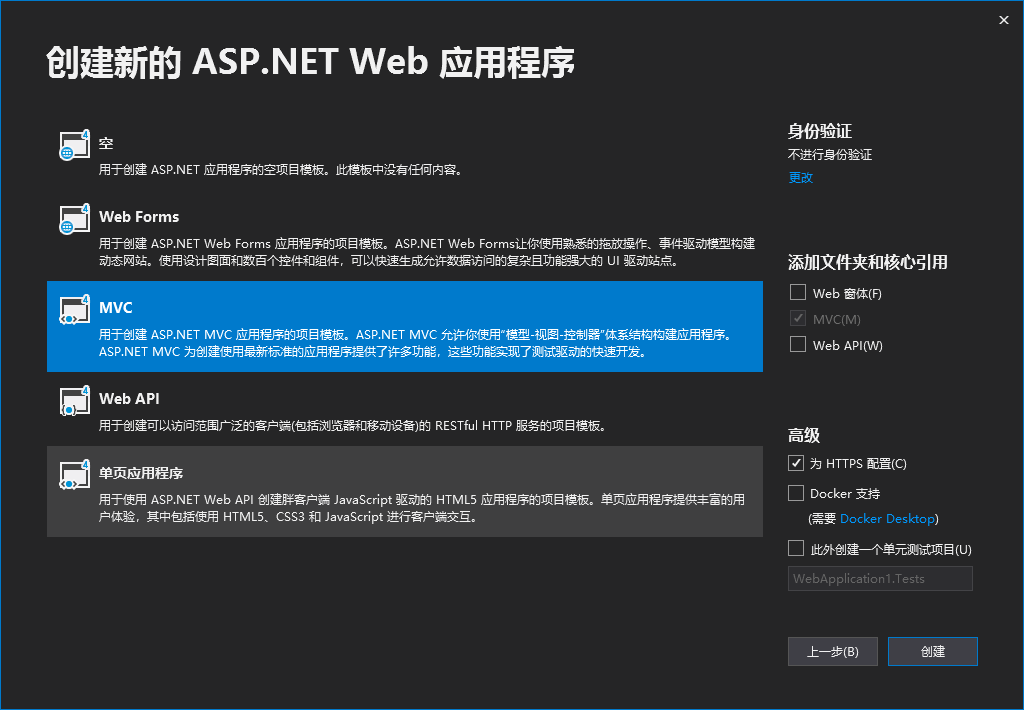Viewport: 1024px width, 710px height.
Task: Click the MVC template icon
Action: pyautogui.click(x=74, y=310)
